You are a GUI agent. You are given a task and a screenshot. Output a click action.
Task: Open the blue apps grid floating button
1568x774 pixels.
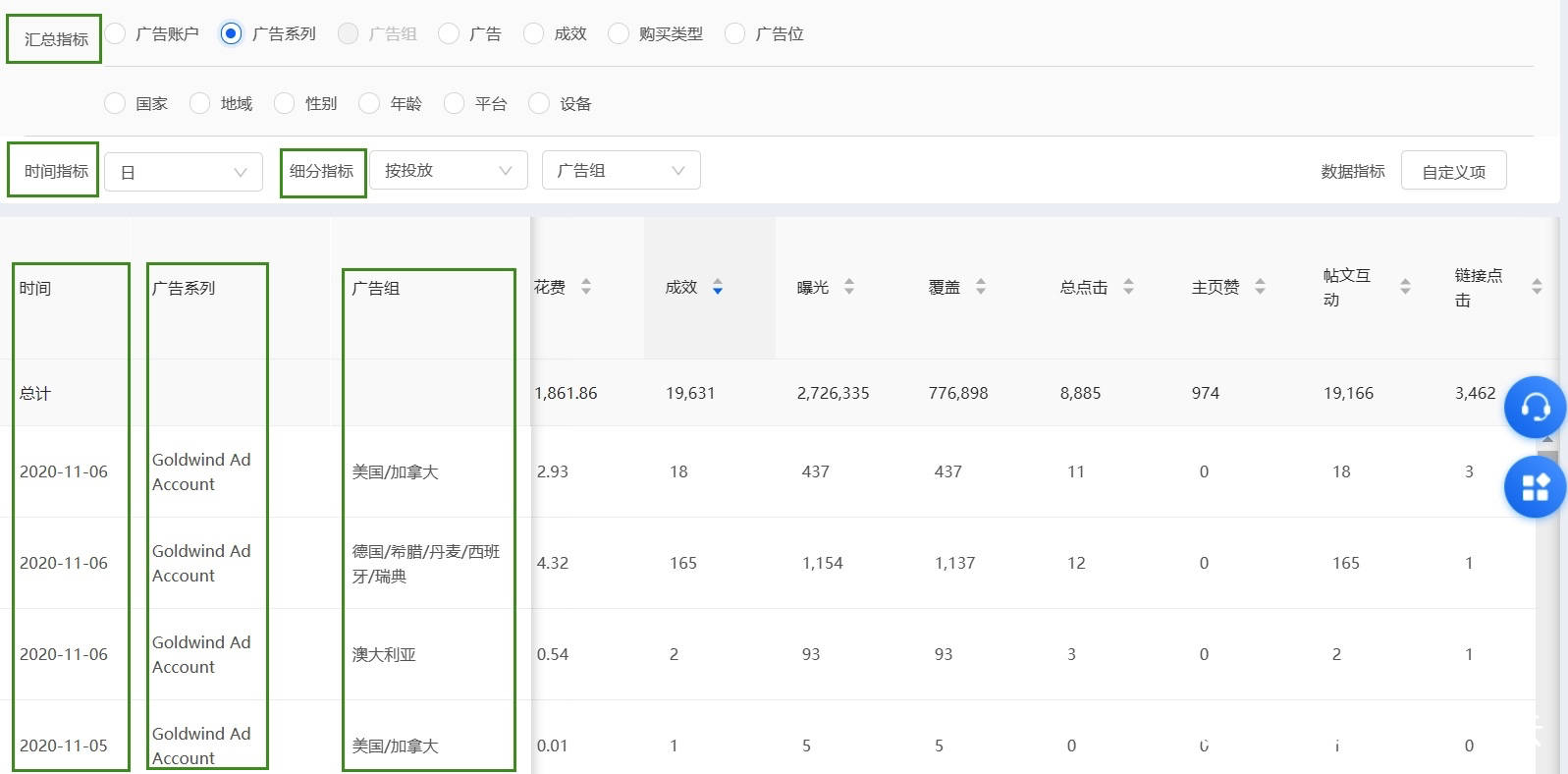[1535, 487]
